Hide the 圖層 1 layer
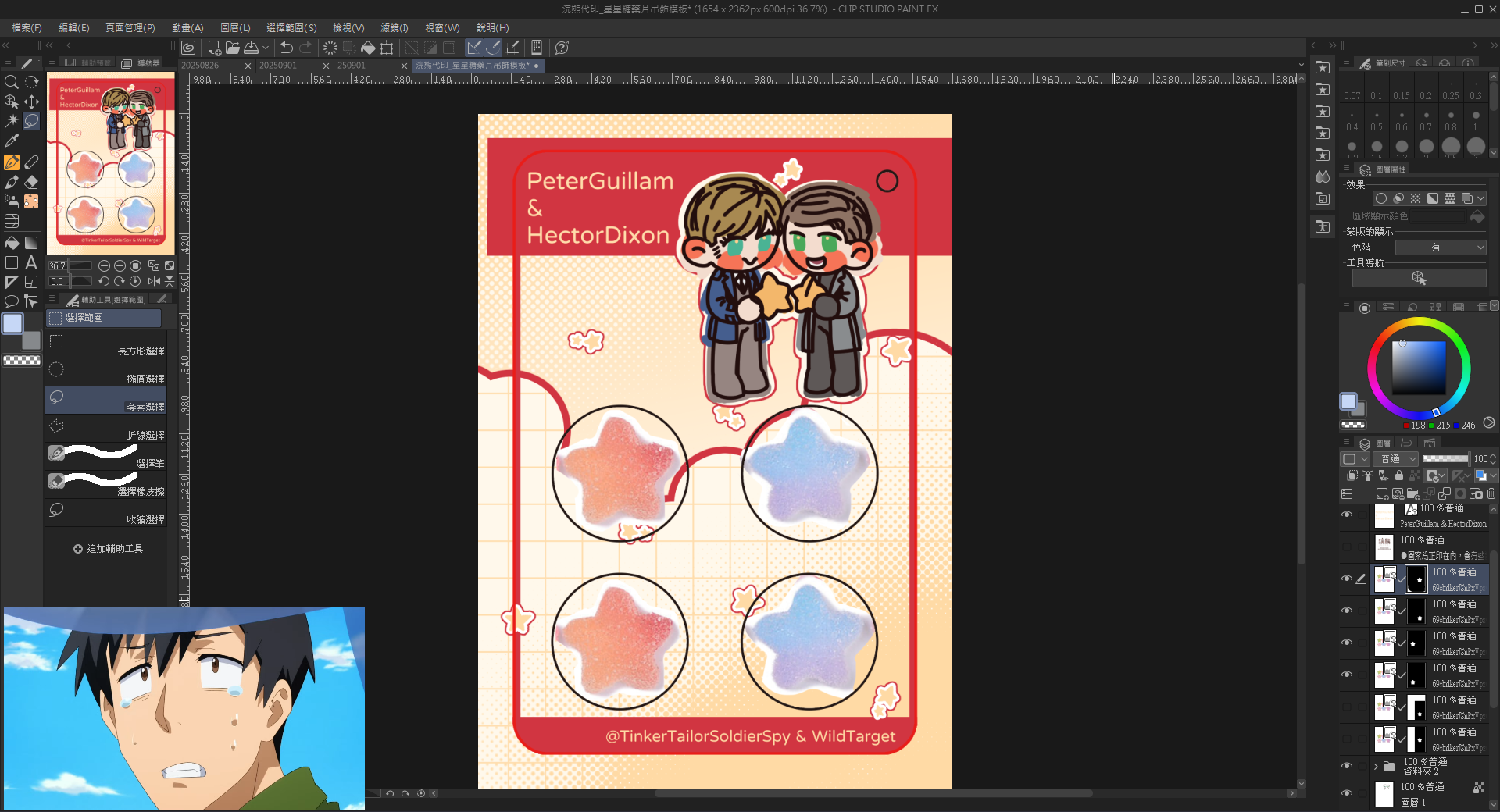This screenshot has width=1500, height=812. coord(1347,793)
